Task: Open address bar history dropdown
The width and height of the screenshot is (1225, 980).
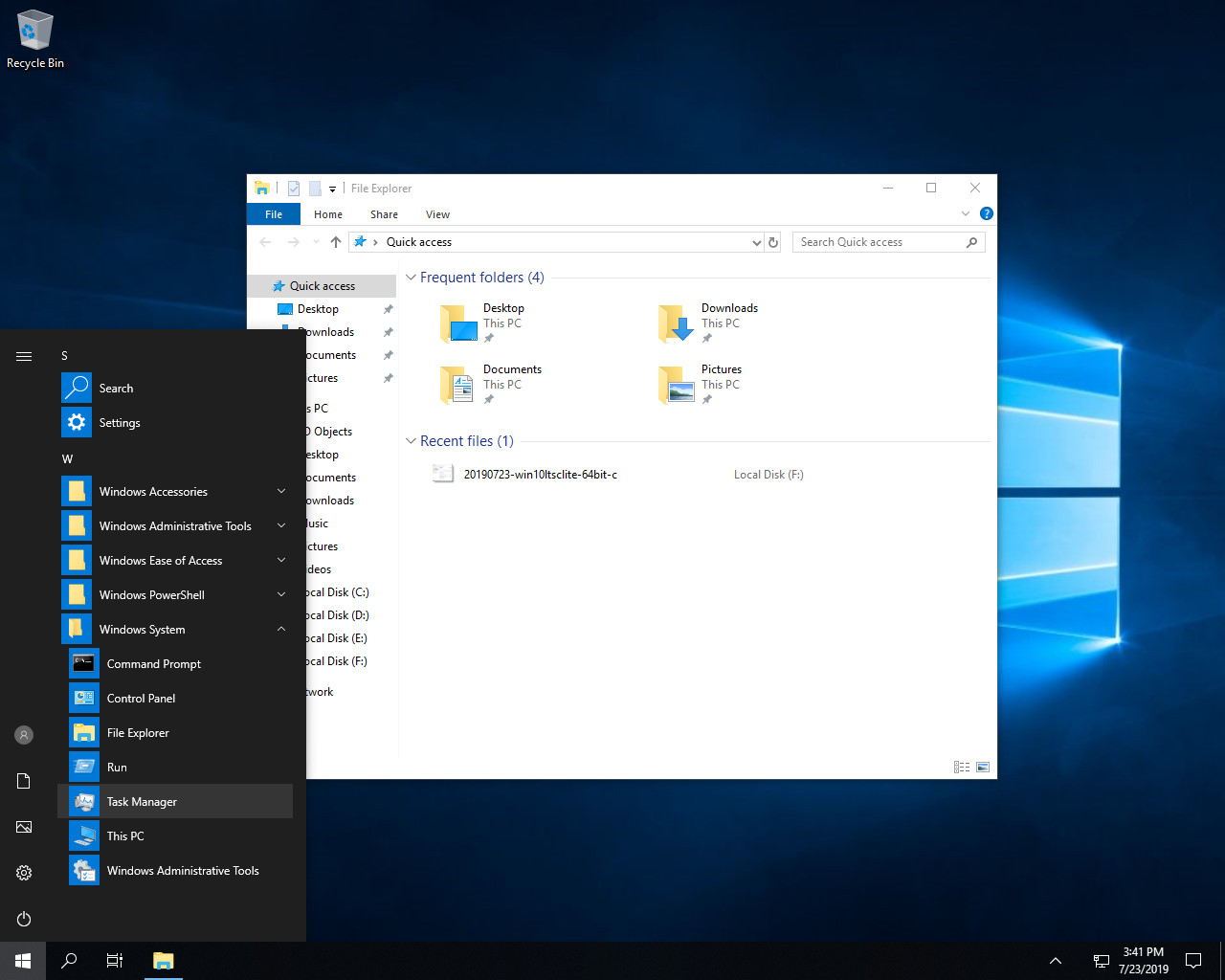Action: pos(756,243)
